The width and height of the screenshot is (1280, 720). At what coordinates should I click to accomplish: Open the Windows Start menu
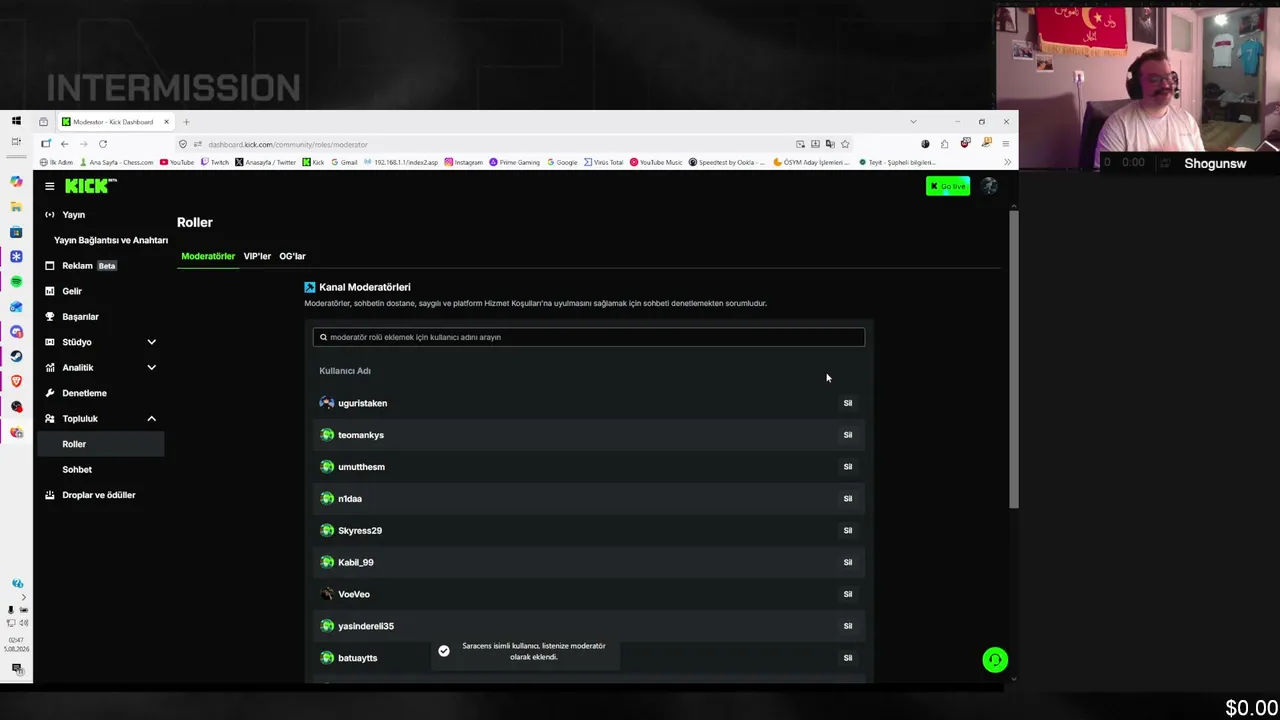click(16, 121)
